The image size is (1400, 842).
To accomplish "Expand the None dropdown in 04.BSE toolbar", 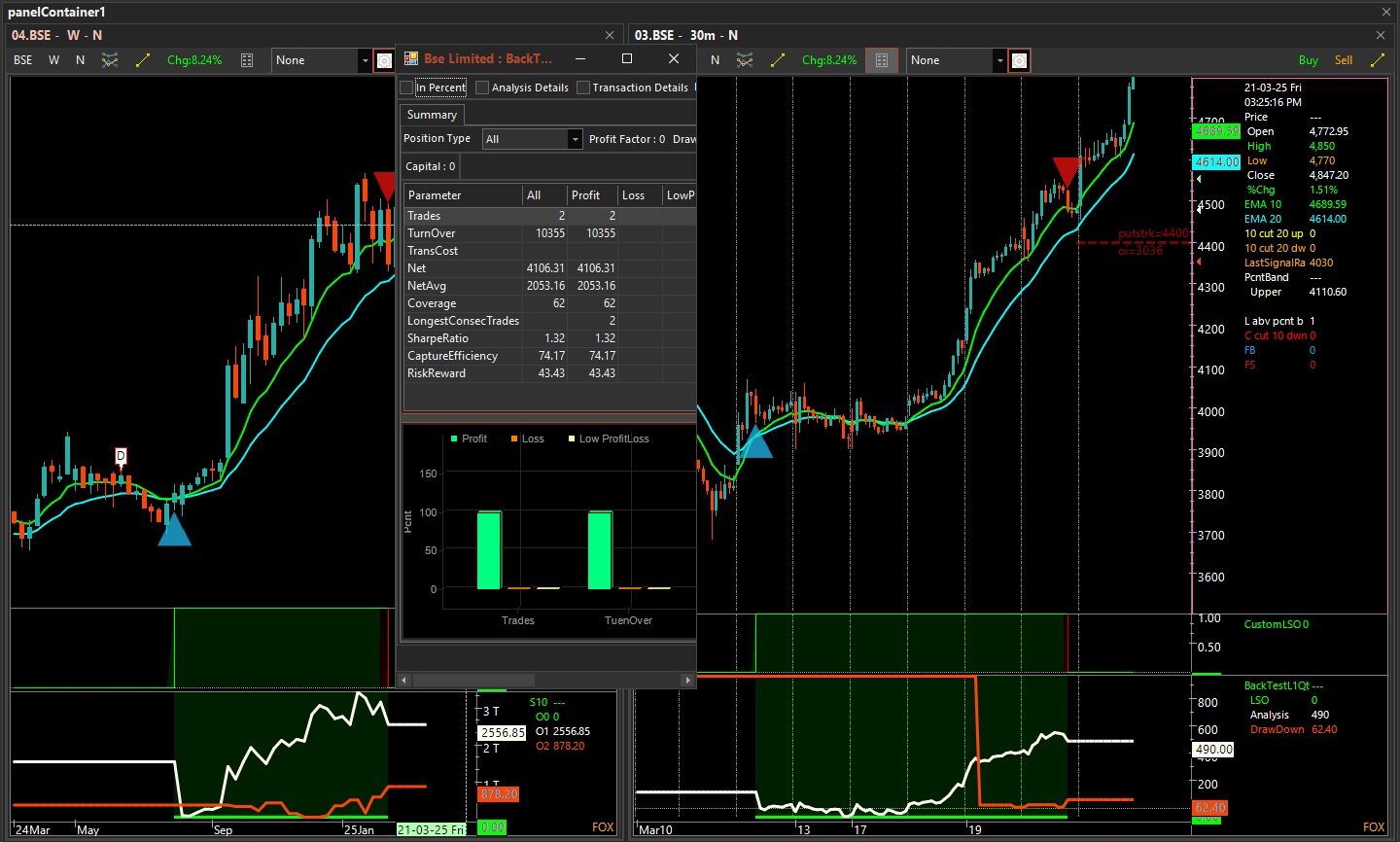I will [366, 60].
